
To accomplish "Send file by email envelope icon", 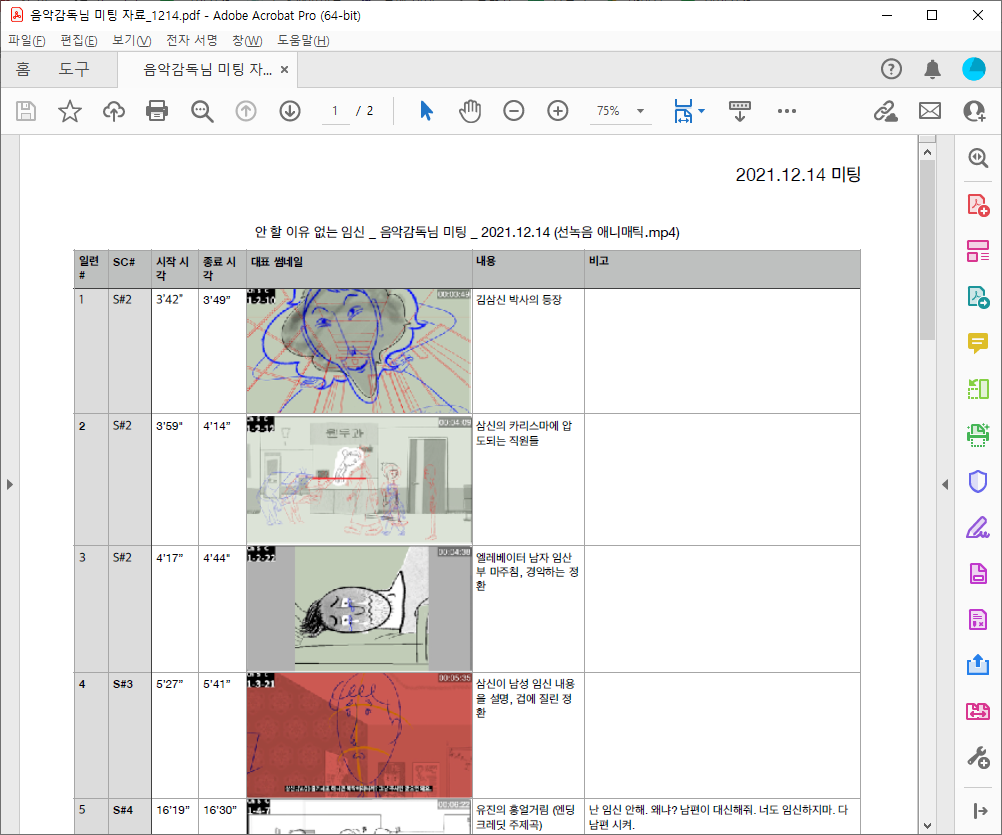I will click(930, 111).
